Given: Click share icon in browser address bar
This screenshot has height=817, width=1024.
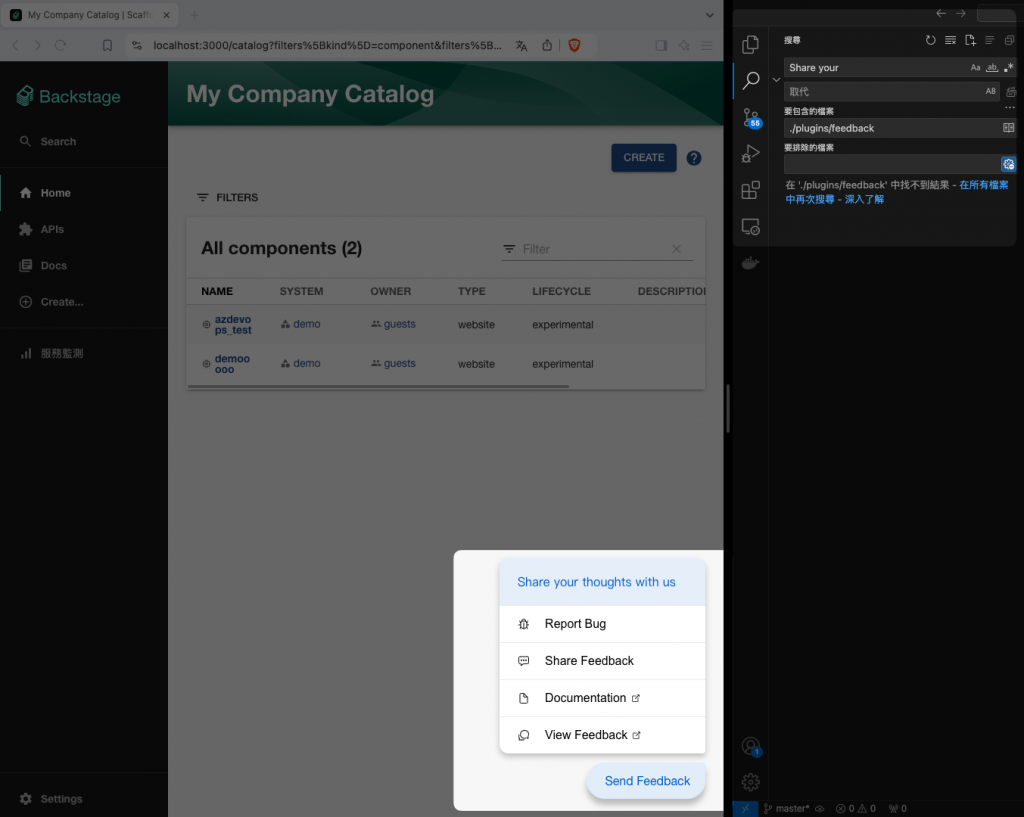Looking at the screenshot, I should tap(547, 45).
